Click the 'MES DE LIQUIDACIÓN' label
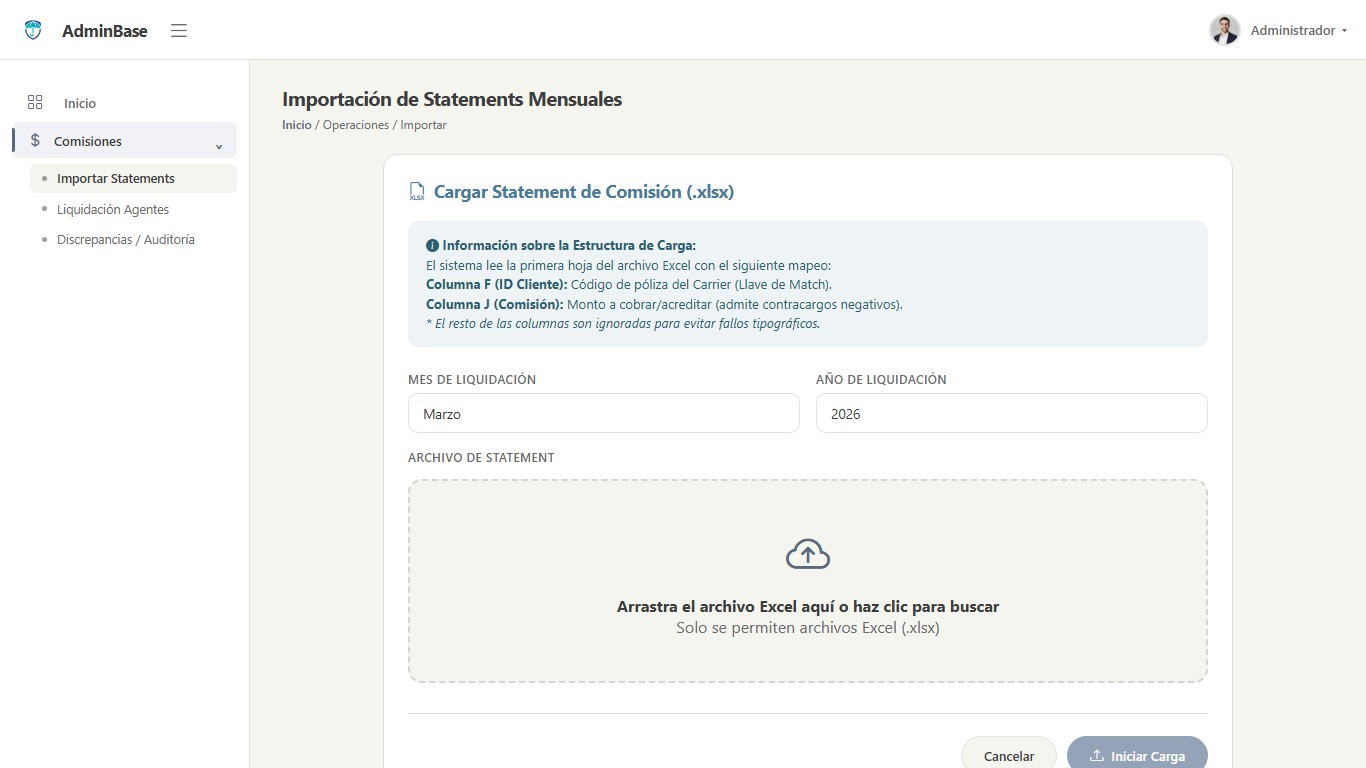The image size is (1366, 768). pyautogui.click(x=472, y=380)
